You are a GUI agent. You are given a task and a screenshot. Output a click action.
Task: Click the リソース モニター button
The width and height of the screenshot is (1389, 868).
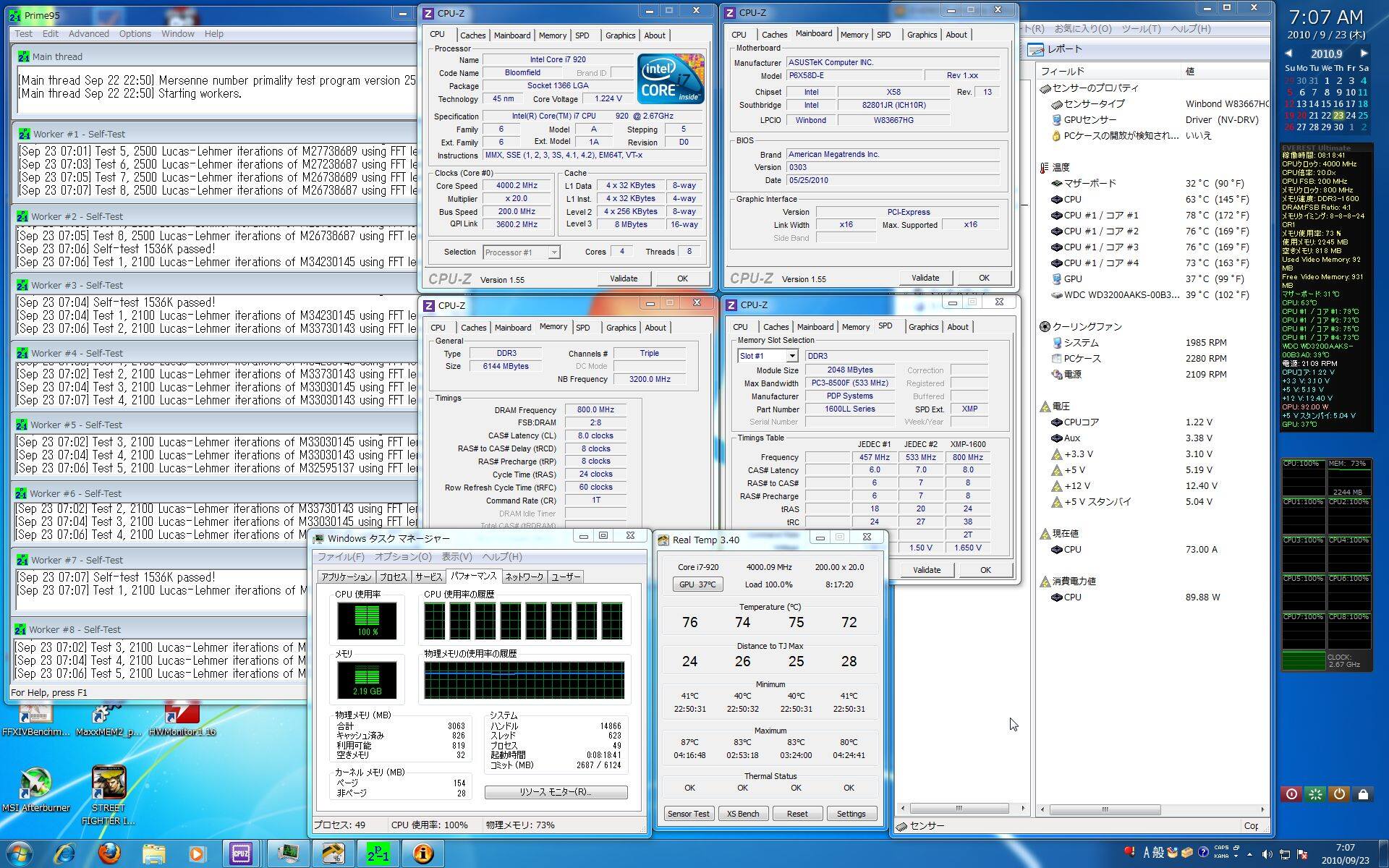pos(556,792)
